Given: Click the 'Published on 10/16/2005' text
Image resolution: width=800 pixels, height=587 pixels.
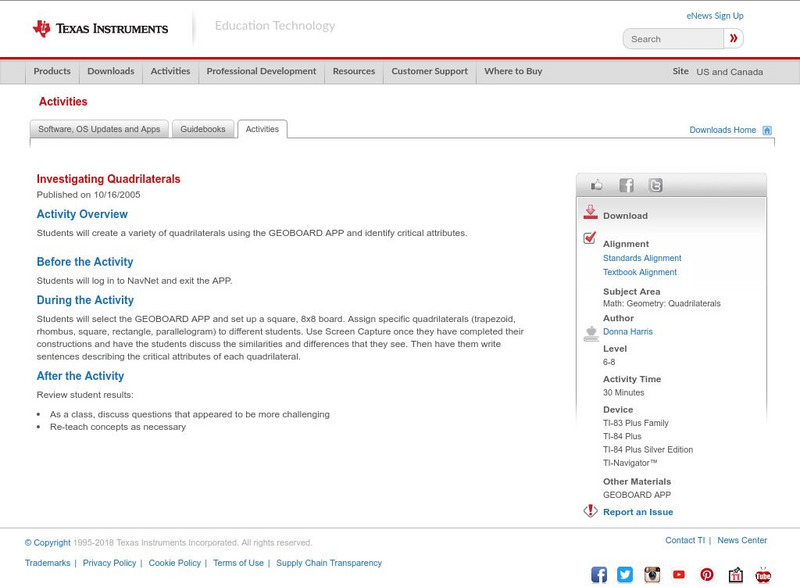Looking at the screenshot, I should 88,195.
